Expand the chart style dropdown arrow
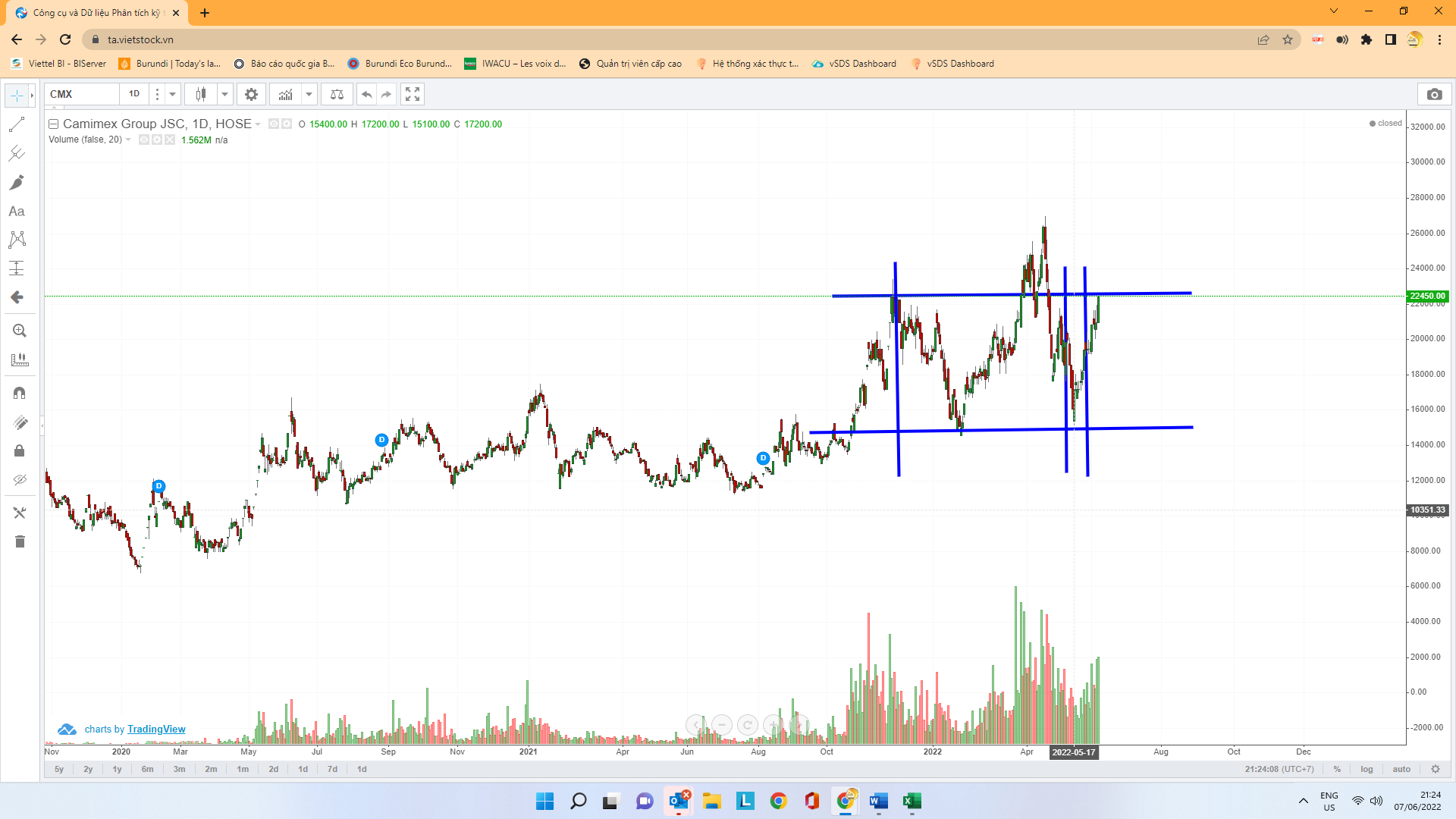The width and height of the screenshot is (1456, 819). click(225, 94)
